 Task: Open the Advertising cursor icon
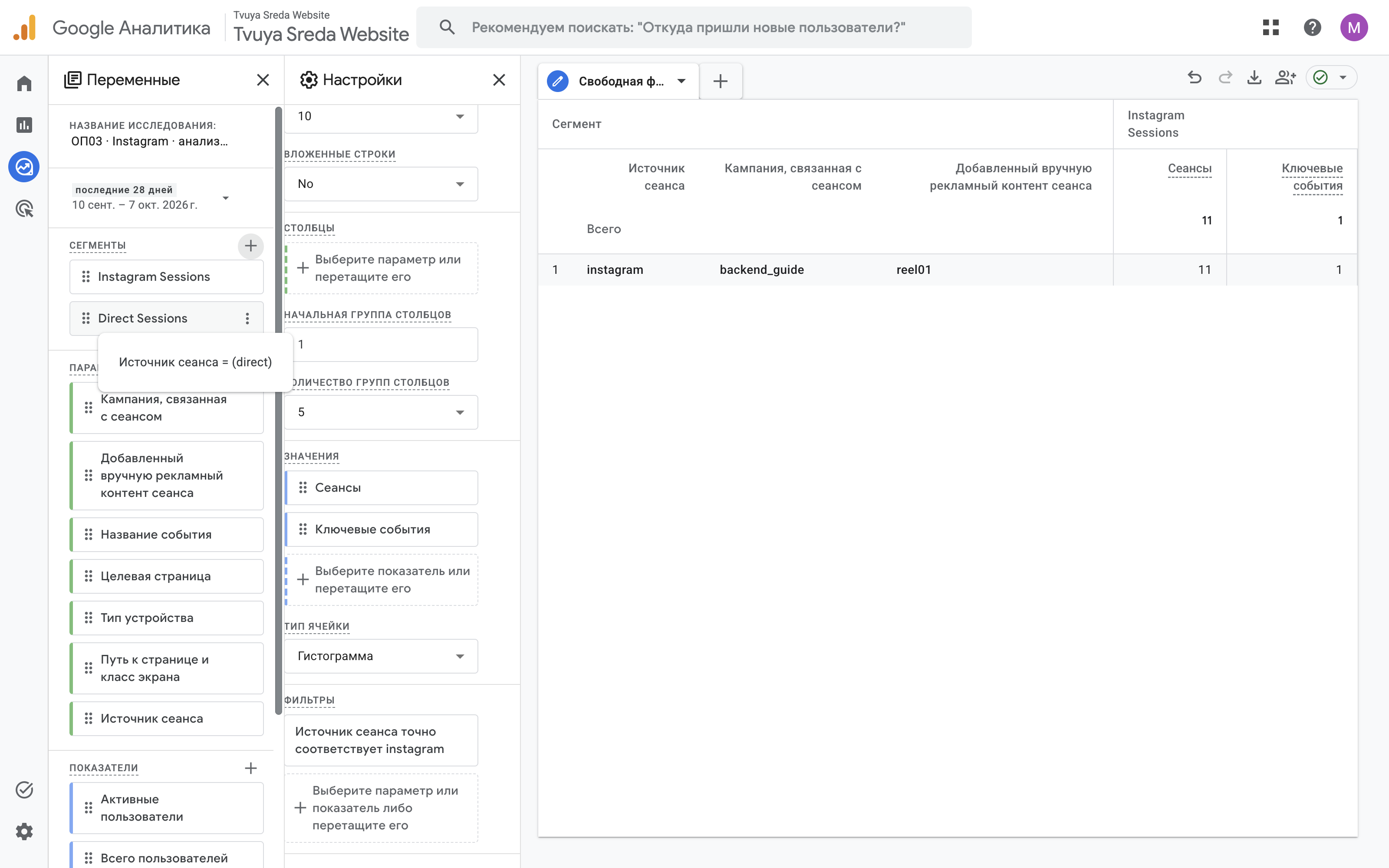(x=24, y=209)
